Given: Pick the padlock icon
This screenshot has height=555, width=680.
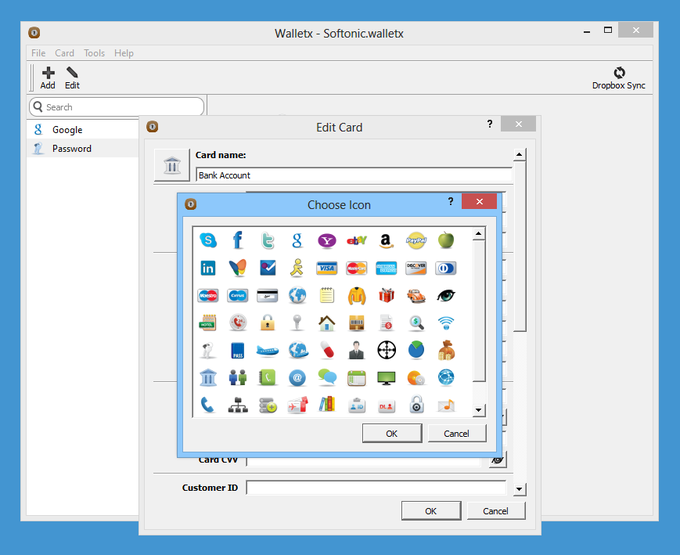Looking at the screenshot, I should coord(268,323).
